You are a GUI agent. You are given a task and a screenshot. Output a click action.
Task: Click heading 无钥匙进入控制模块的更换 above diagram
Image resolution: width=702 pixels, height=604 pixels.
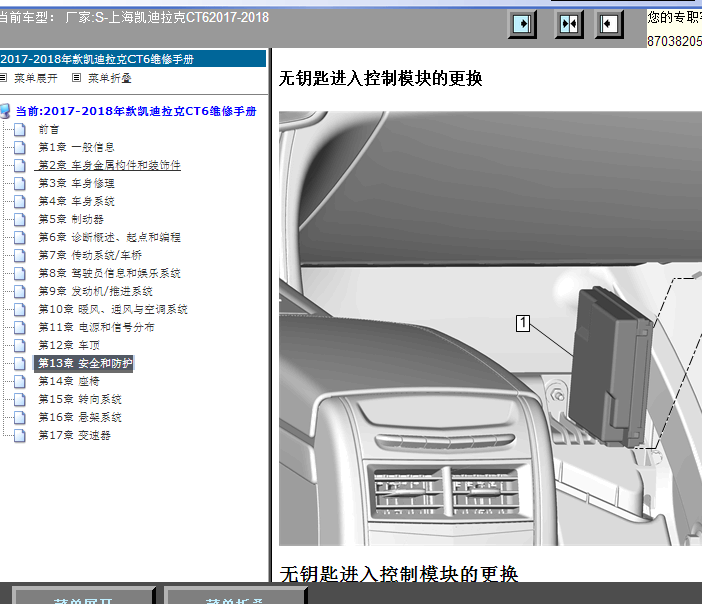click(x=381, y=78)
